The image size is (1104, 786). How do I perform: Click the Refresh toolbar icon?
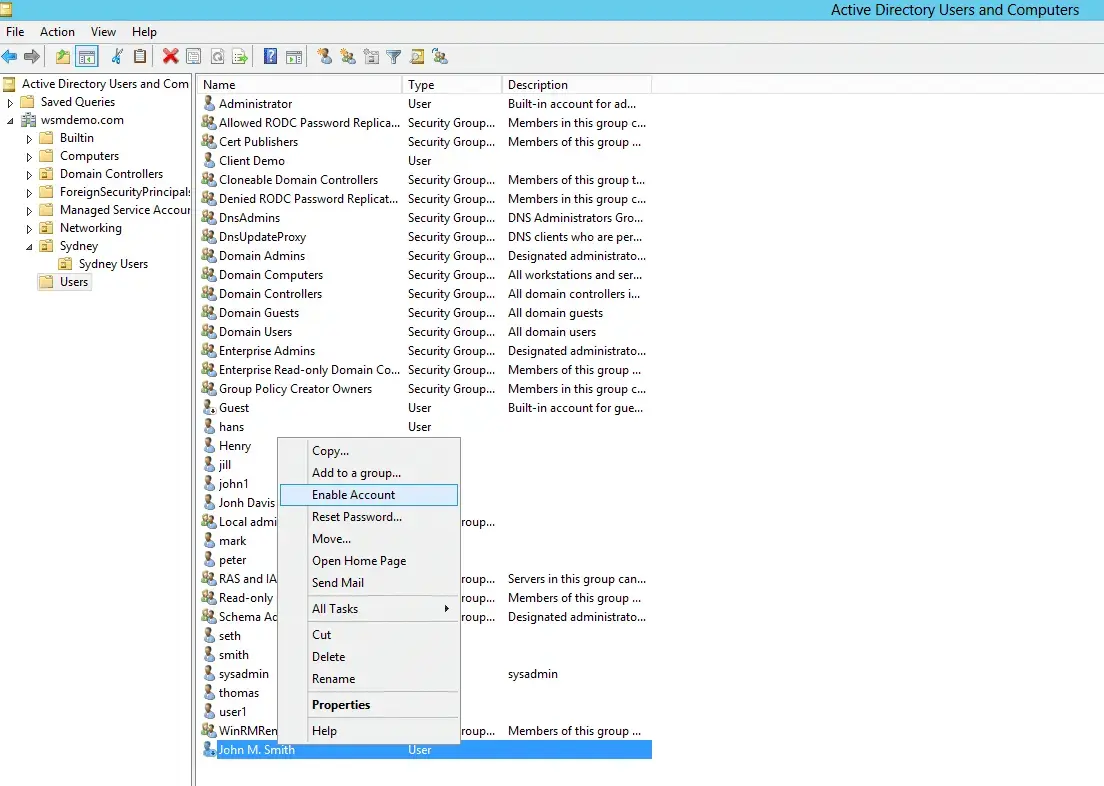click(218, 57)
